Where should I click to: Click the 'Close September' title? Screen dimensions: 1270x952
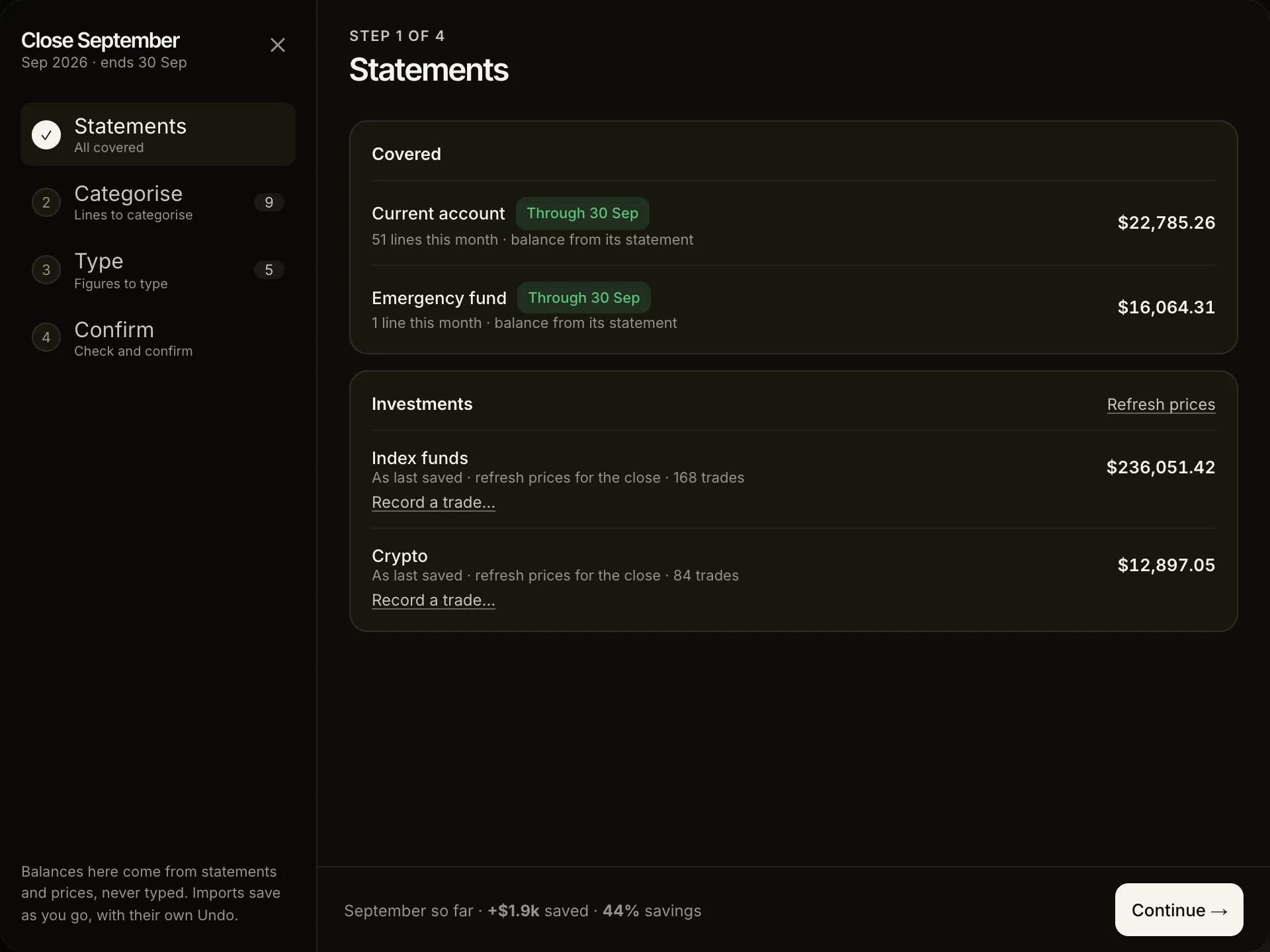pos(101,40)
